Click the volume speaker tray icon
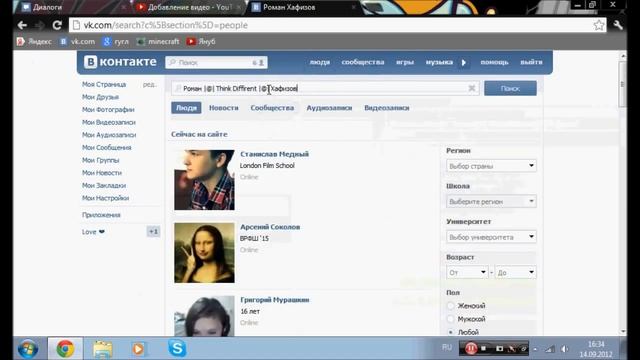 click(x=565, y=349)
